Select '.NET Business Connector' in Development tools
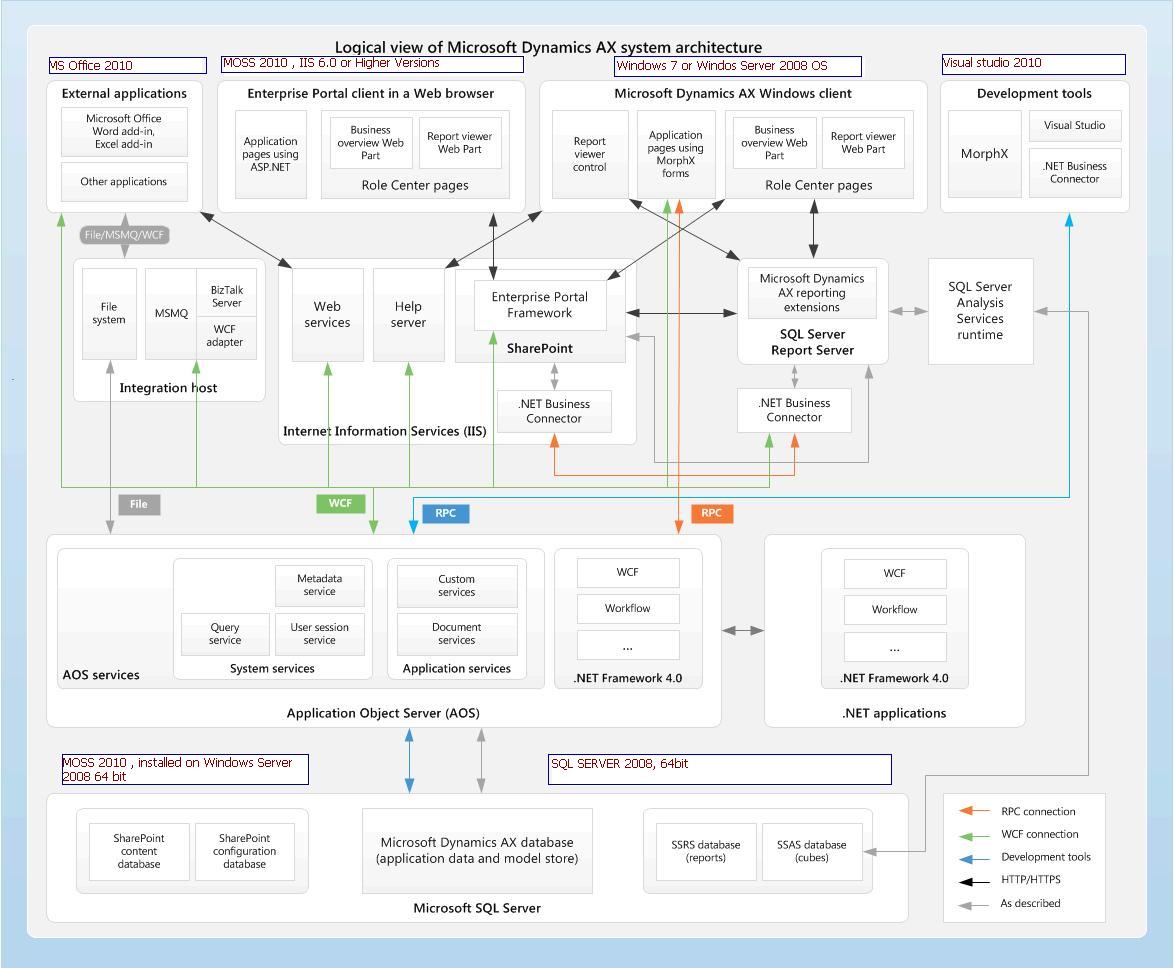The image size is (1174, 968). click(x=1075, y=172)
